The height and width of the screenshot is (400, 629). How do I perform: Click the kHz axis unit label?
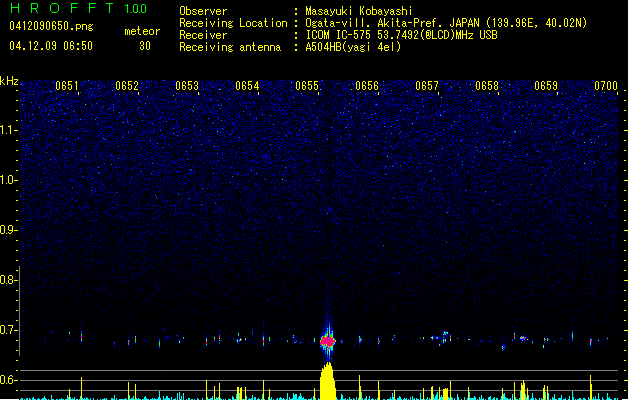click(x=9, y=81)
